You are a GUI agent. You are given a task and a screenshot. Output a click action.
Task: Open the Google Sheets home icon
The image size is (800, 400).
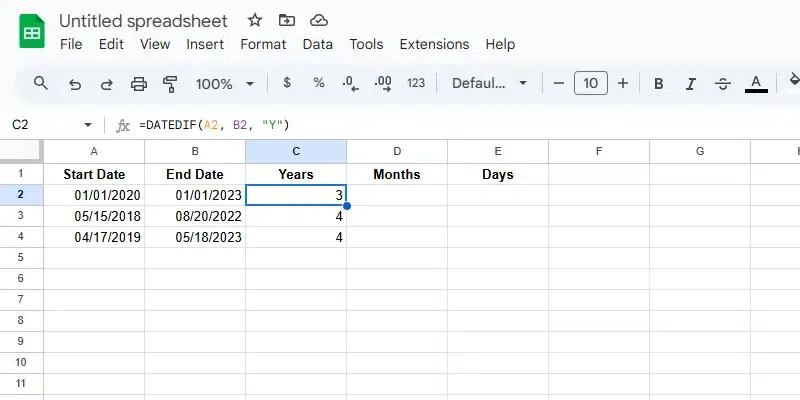point(32,32)
